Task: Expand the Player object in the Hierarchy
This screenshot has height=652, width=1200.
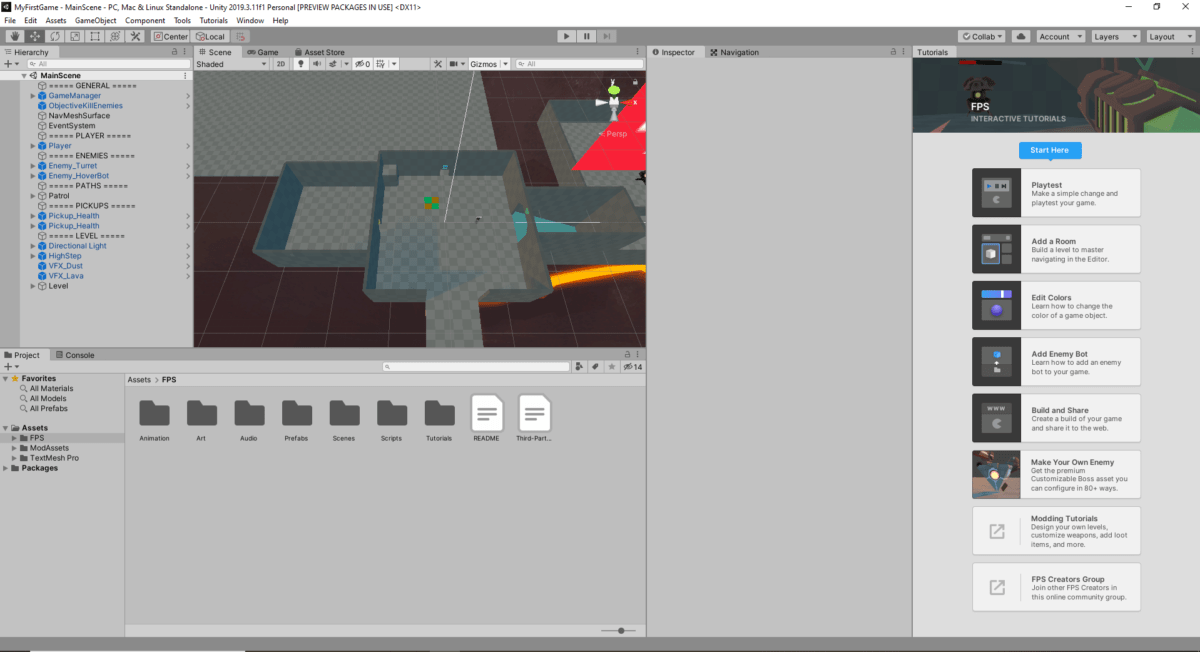Action: (33, 145)
